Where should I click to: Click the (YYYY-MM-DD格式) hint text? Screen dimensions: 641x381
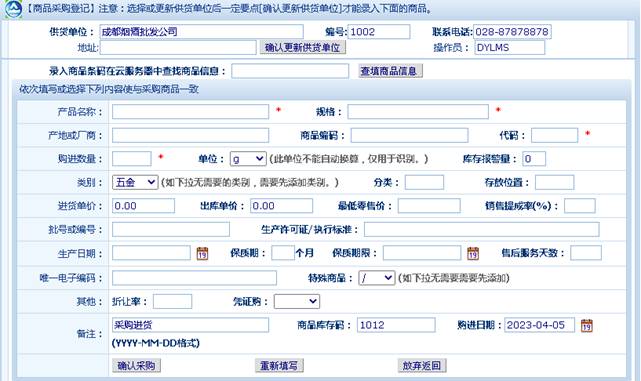[156, 343]
